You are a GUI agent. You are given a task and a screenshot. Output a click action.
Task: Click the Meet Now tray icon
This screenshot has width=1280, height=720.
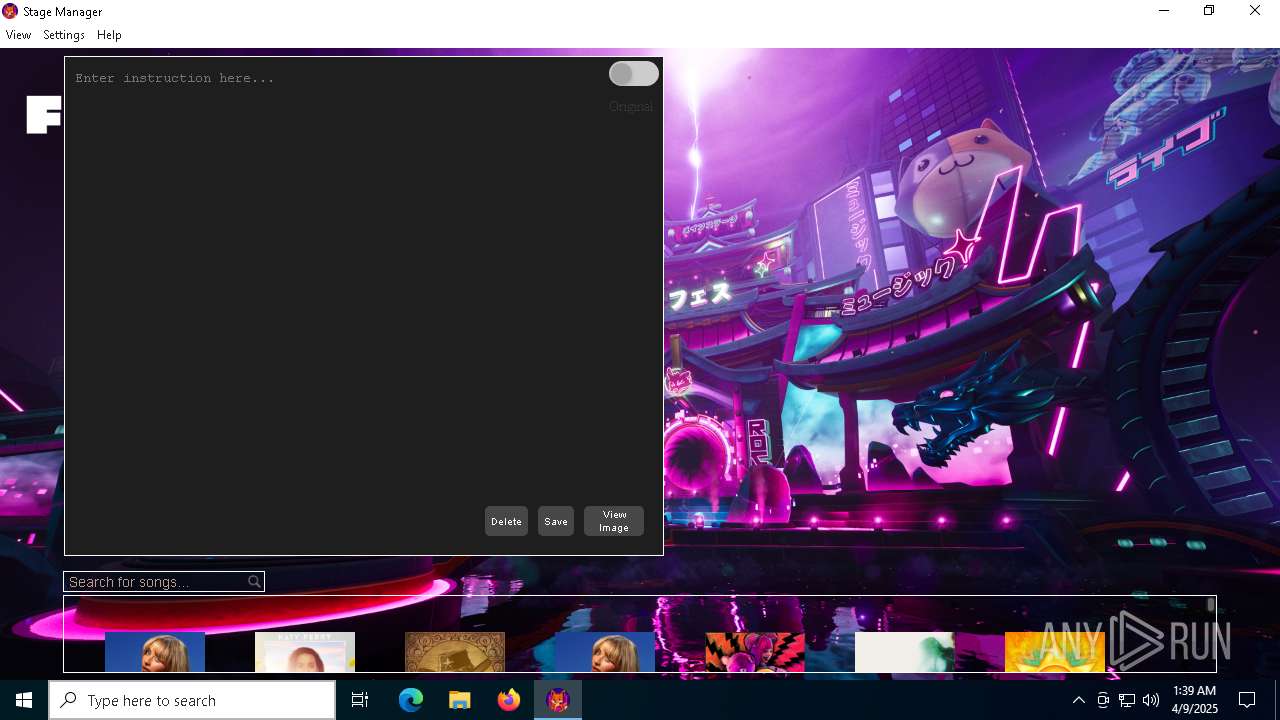click(x=1103, y=700)
